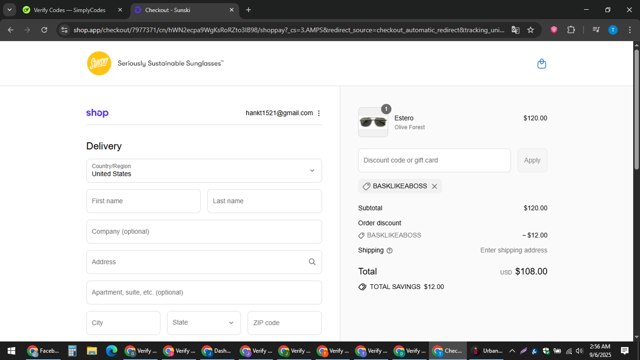Open the State dropdown
This screenshot has width=640, height=360.
204,323
